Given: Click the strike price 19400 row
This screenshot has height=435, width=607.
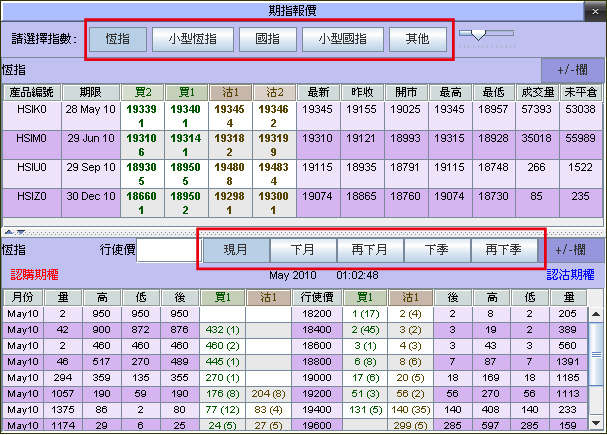Looking at the screenshot, I should coord(295,410).
